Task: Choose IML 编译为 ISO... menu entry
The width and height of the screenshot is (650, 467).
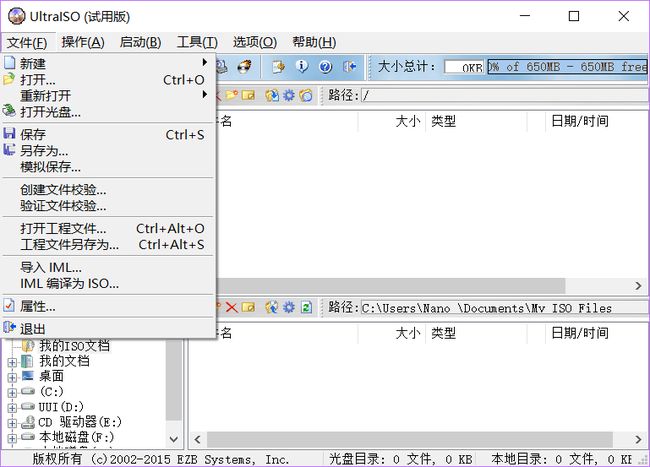Action: tap(108, 284)
